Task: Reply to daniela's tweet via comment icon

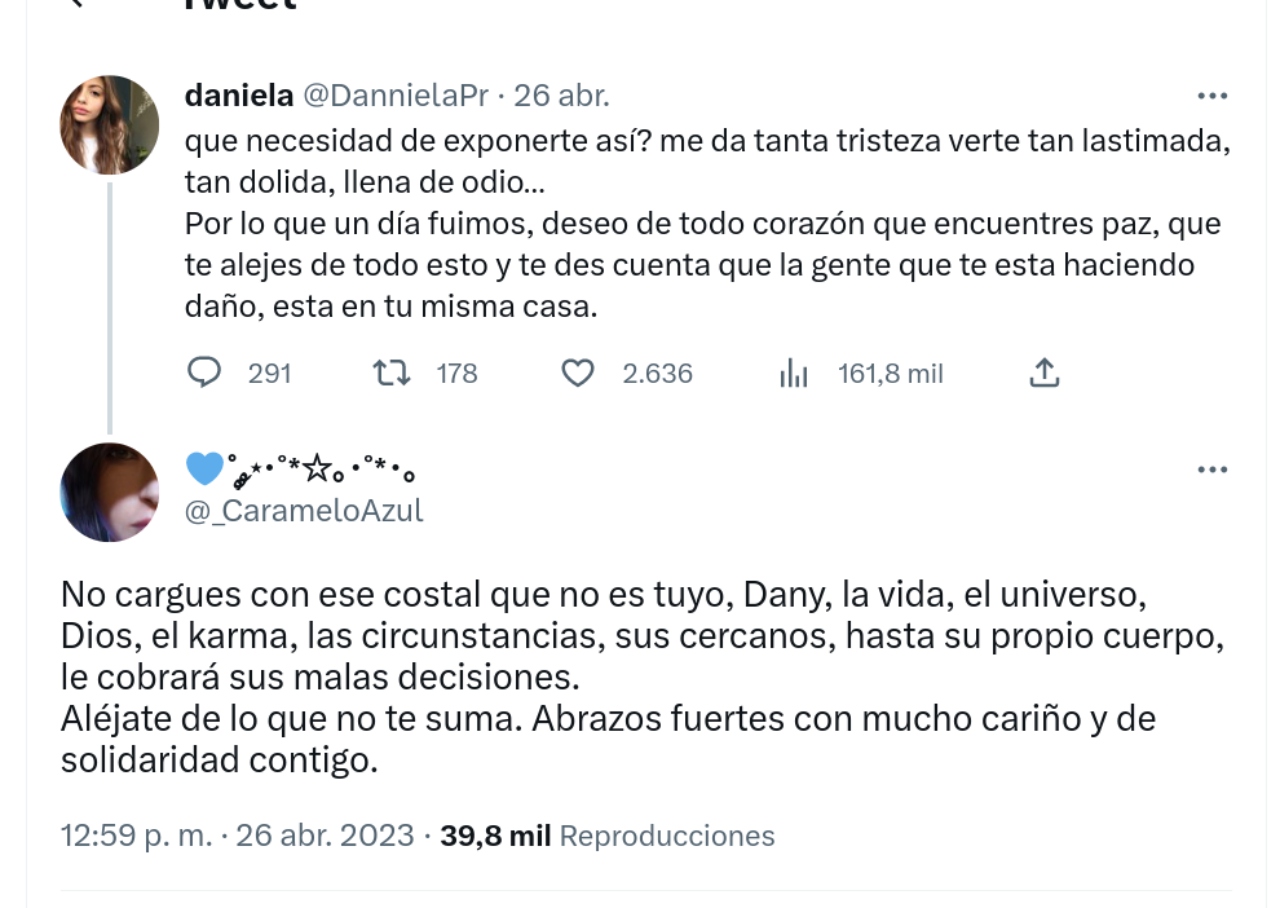Action: [x=204, y=373]
